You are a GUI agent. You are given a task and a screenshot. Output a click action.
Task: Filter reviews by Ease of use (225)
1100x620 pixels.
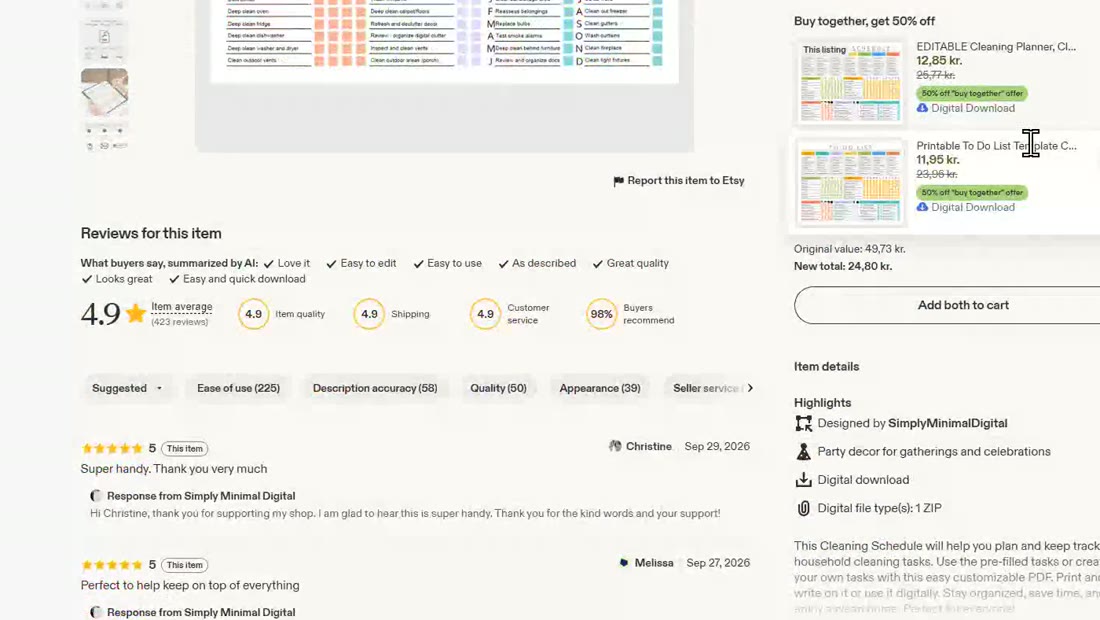239,388
